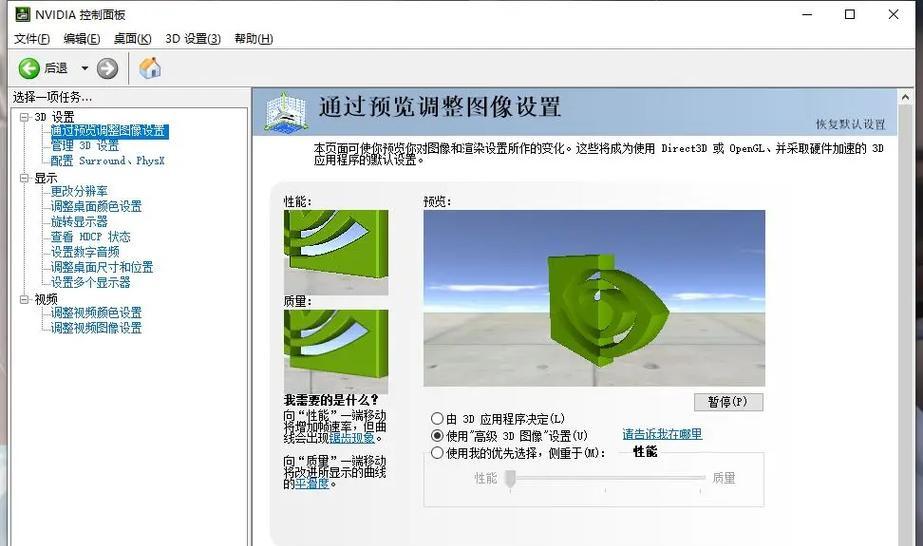The height and width of the screenshot is (546, 923).
Task: Open 调整桌面尺寸和位置 task
Action: click(102, 268)
